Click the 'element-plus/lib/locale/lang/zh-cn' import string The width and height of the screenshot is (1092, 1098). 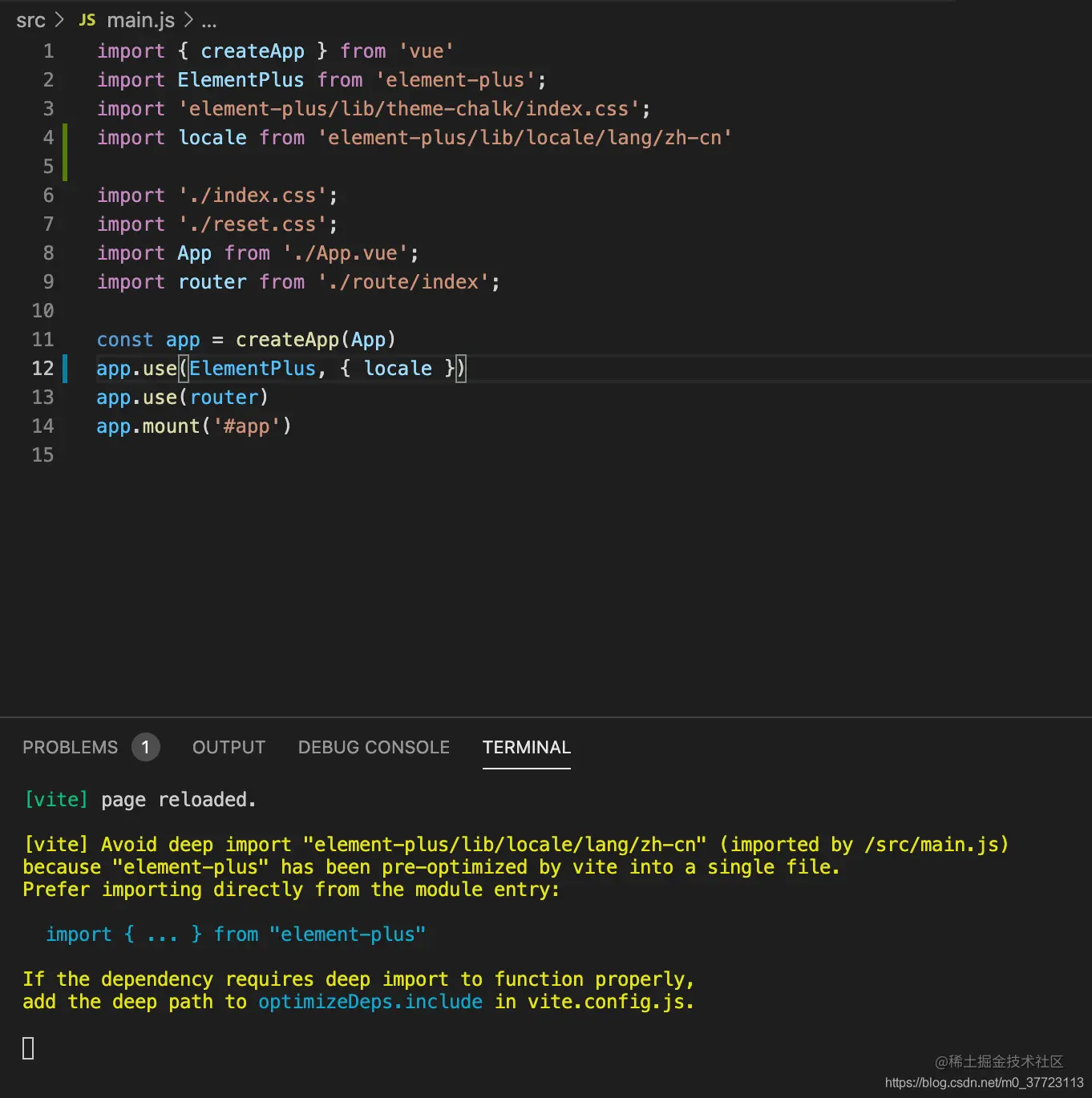tap(525, 138)
